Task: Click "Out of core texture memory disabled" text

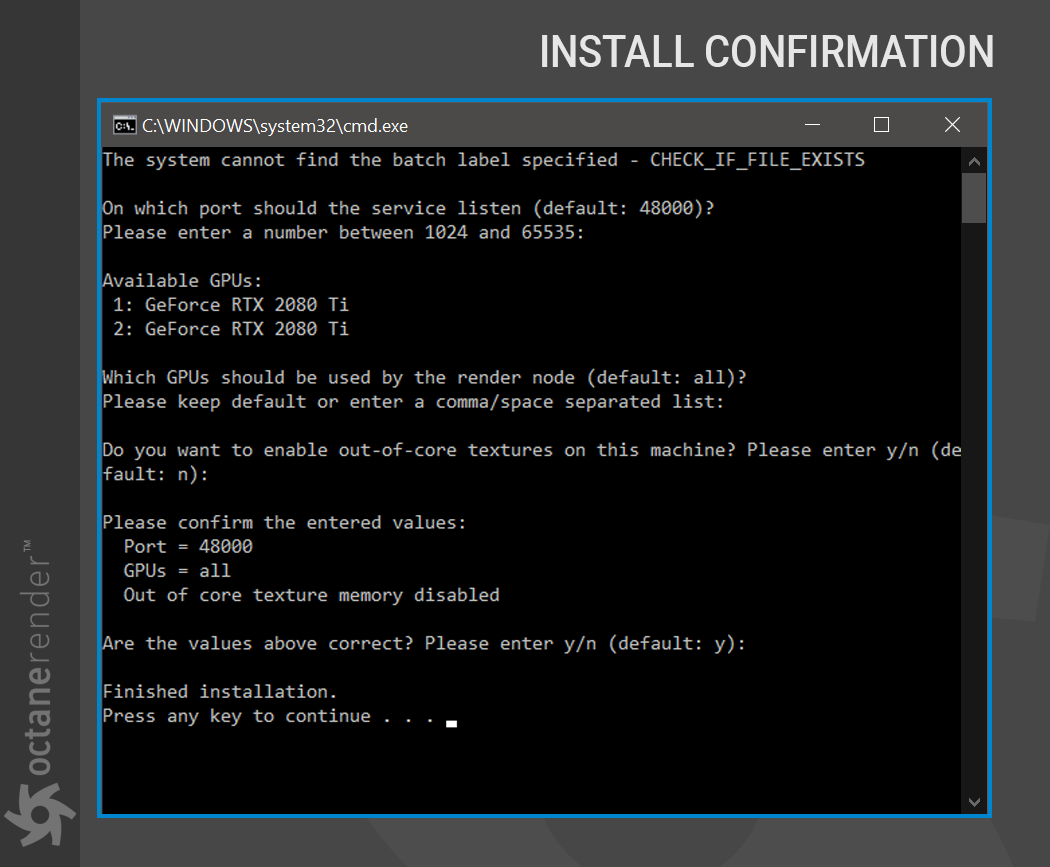Action: (x=311, y=595)
